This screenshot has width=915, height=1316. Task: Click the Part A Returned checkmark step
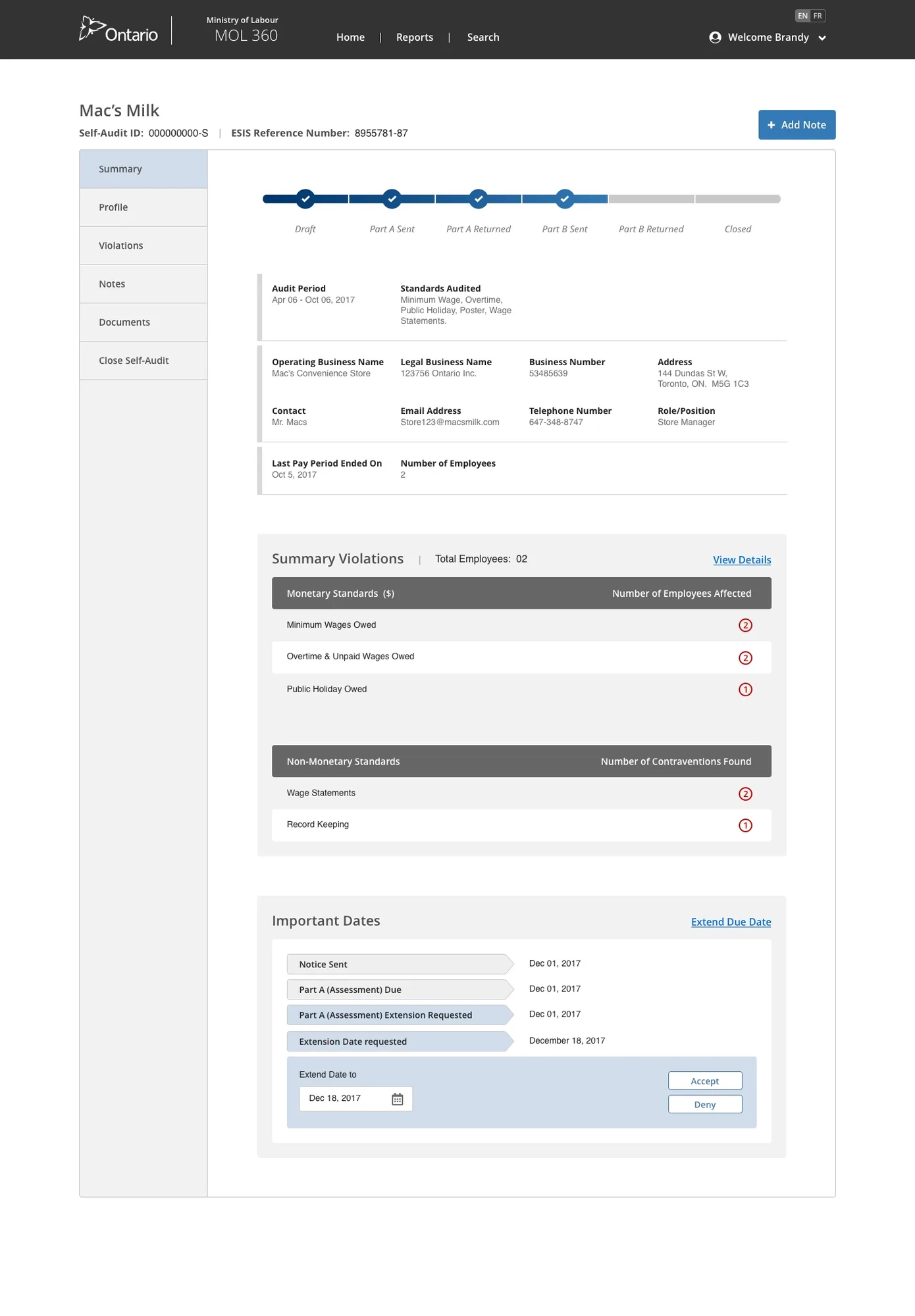click(x=479, y=199)
